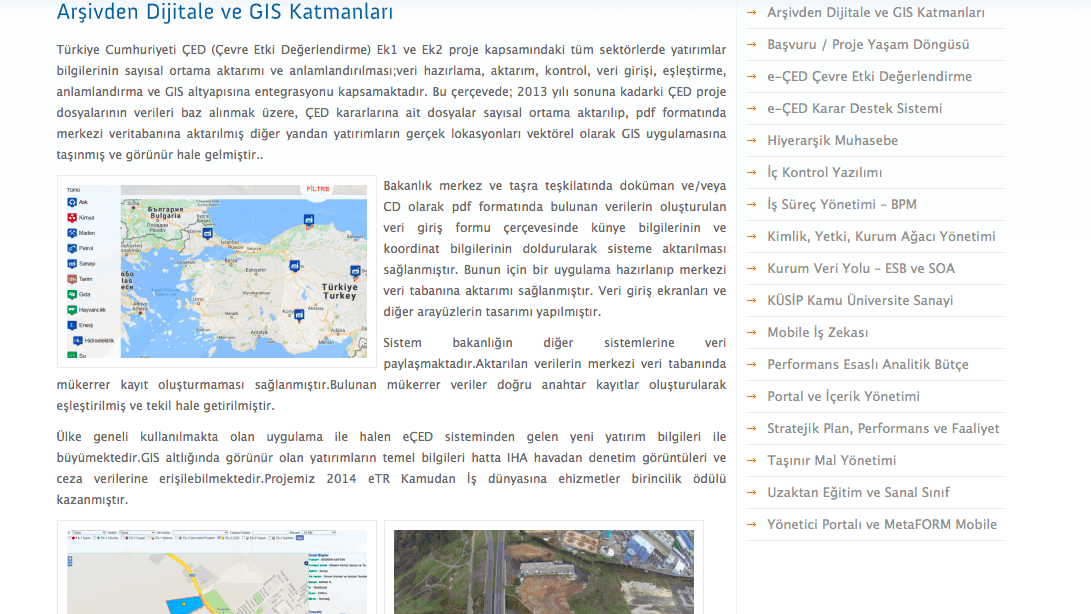The height and width of the screenshot is (614, 1091).
Task: Open İş Süreç Yönetimi – BPM link
Action: [x=841, y=204]
